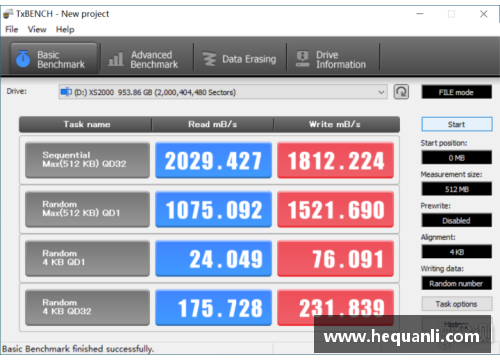Click the sequential read value 2029.427

(213, 160)
